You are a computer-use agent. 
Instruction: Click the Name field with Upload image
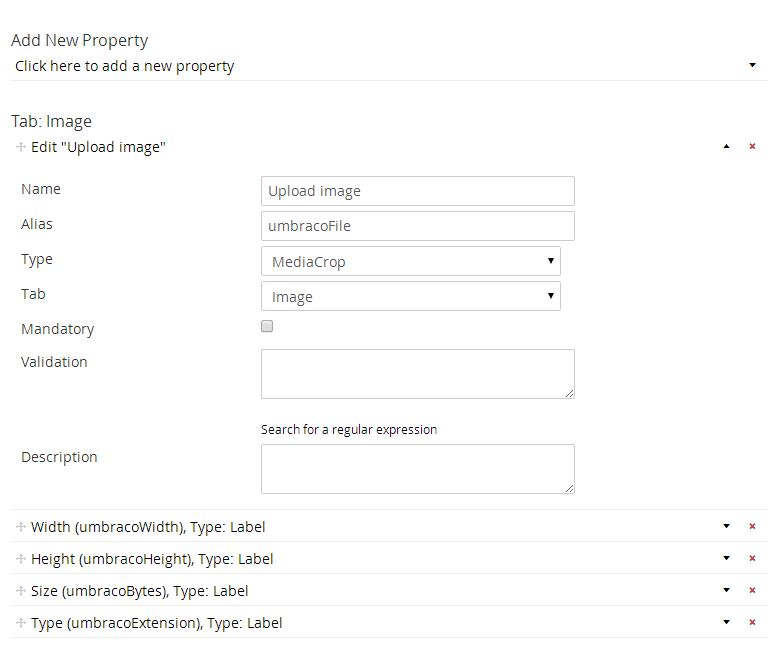[417, 191]
